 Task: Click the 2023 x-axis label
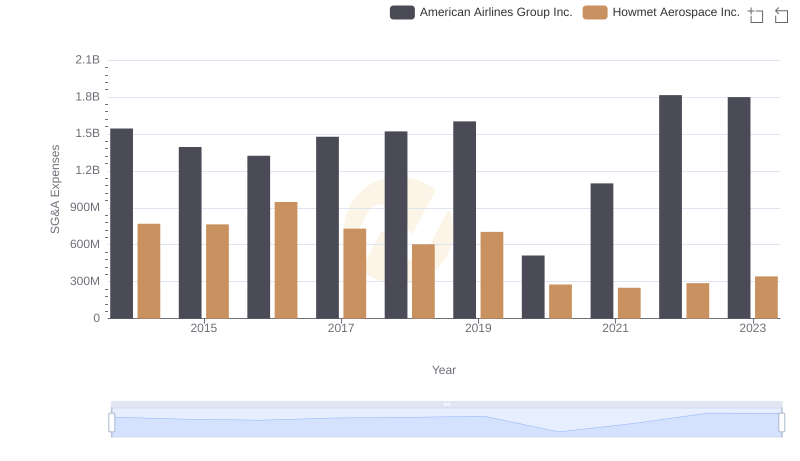point(753,328)
